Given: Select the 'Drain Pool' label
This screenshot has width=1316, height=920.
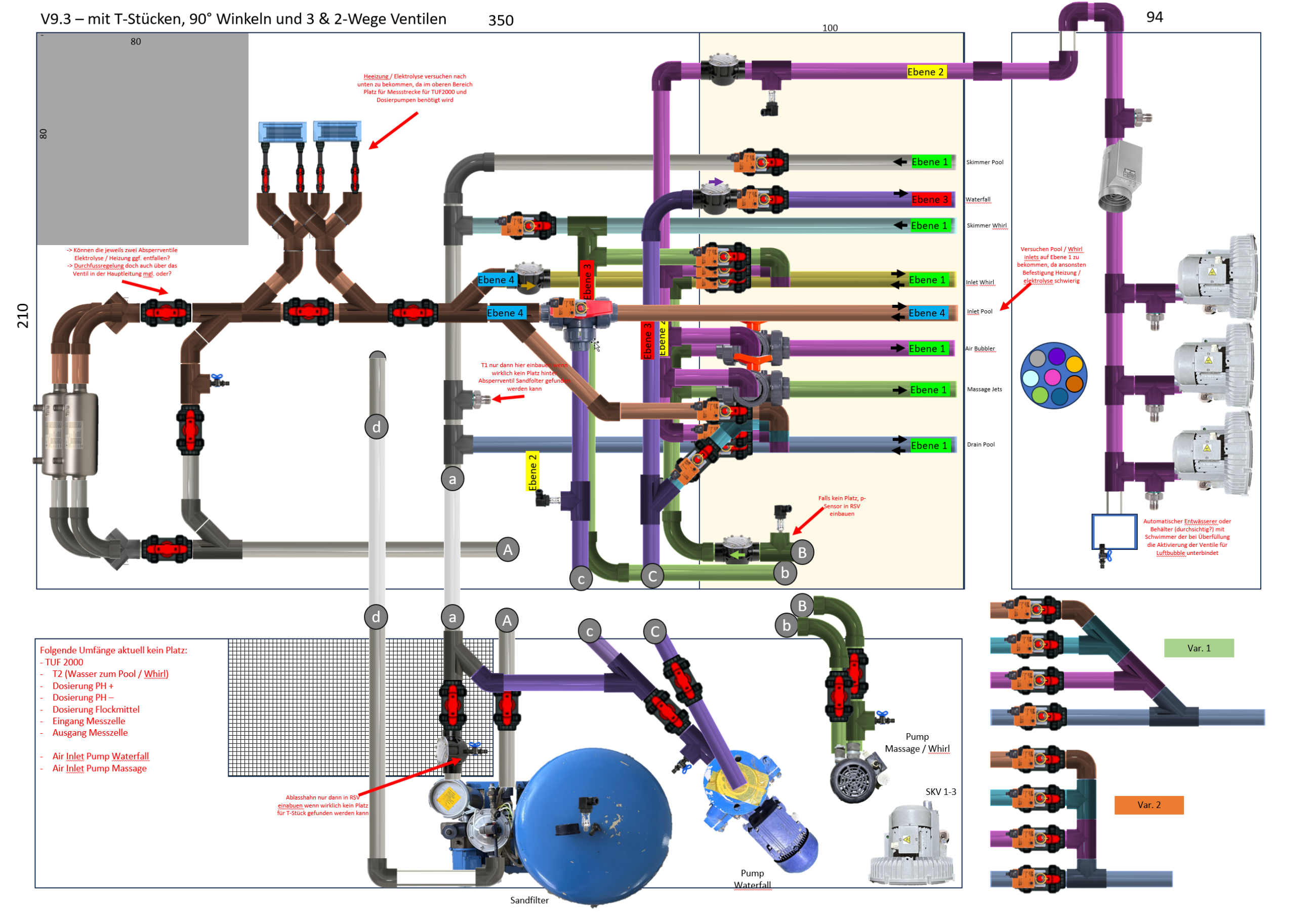Looking at the screenshot, I should tap(981, 444).
